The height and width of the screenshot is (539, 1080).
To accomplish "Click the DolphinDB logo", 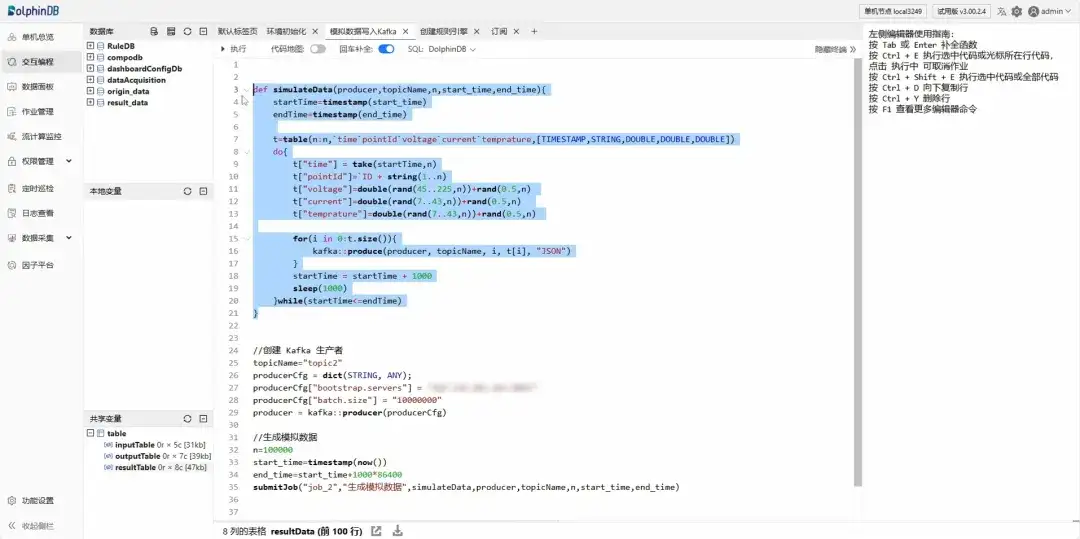I will click(x=32, y=11).
